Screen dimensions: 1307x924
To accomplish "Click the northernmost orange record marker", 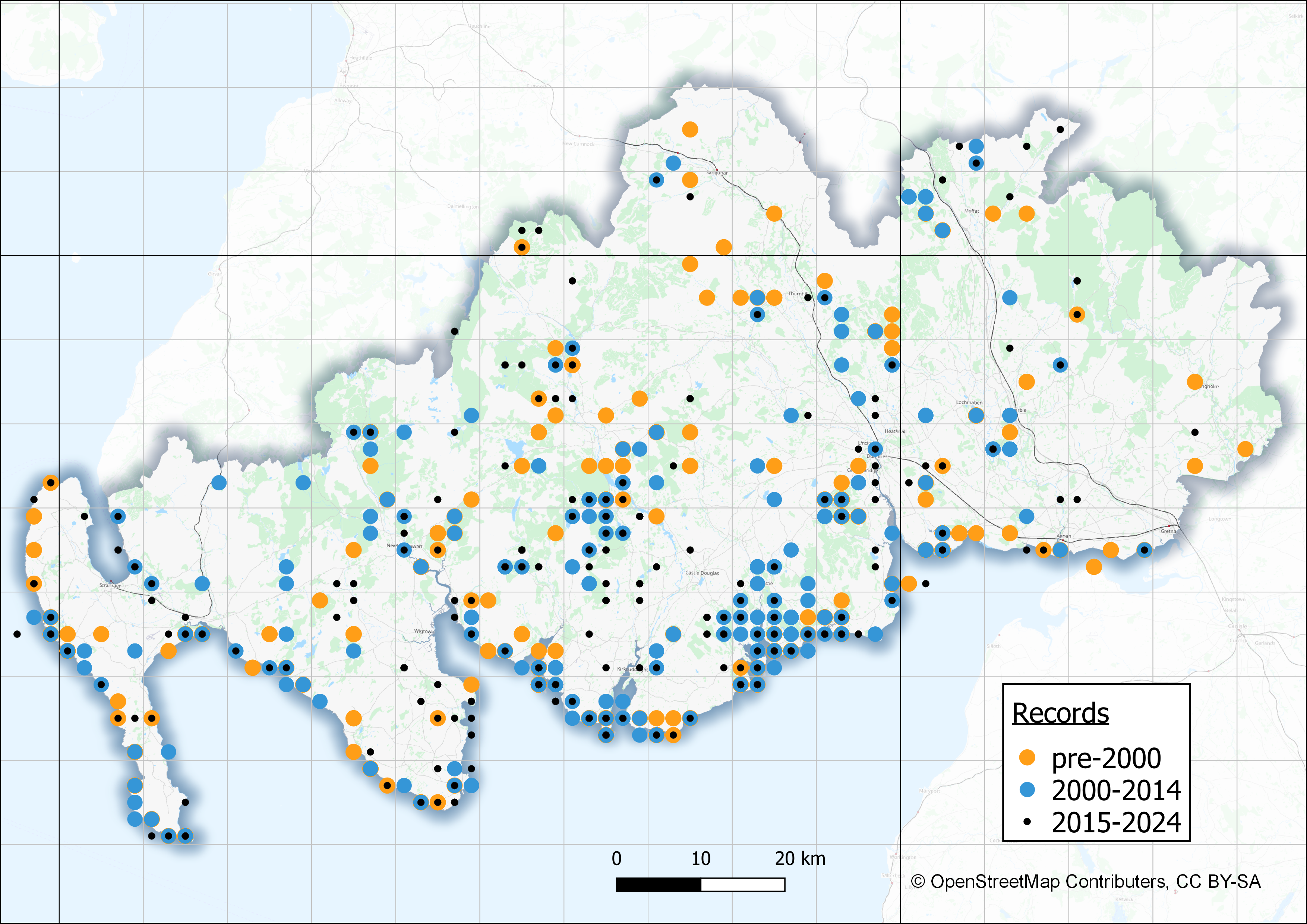I will (690, 130).
